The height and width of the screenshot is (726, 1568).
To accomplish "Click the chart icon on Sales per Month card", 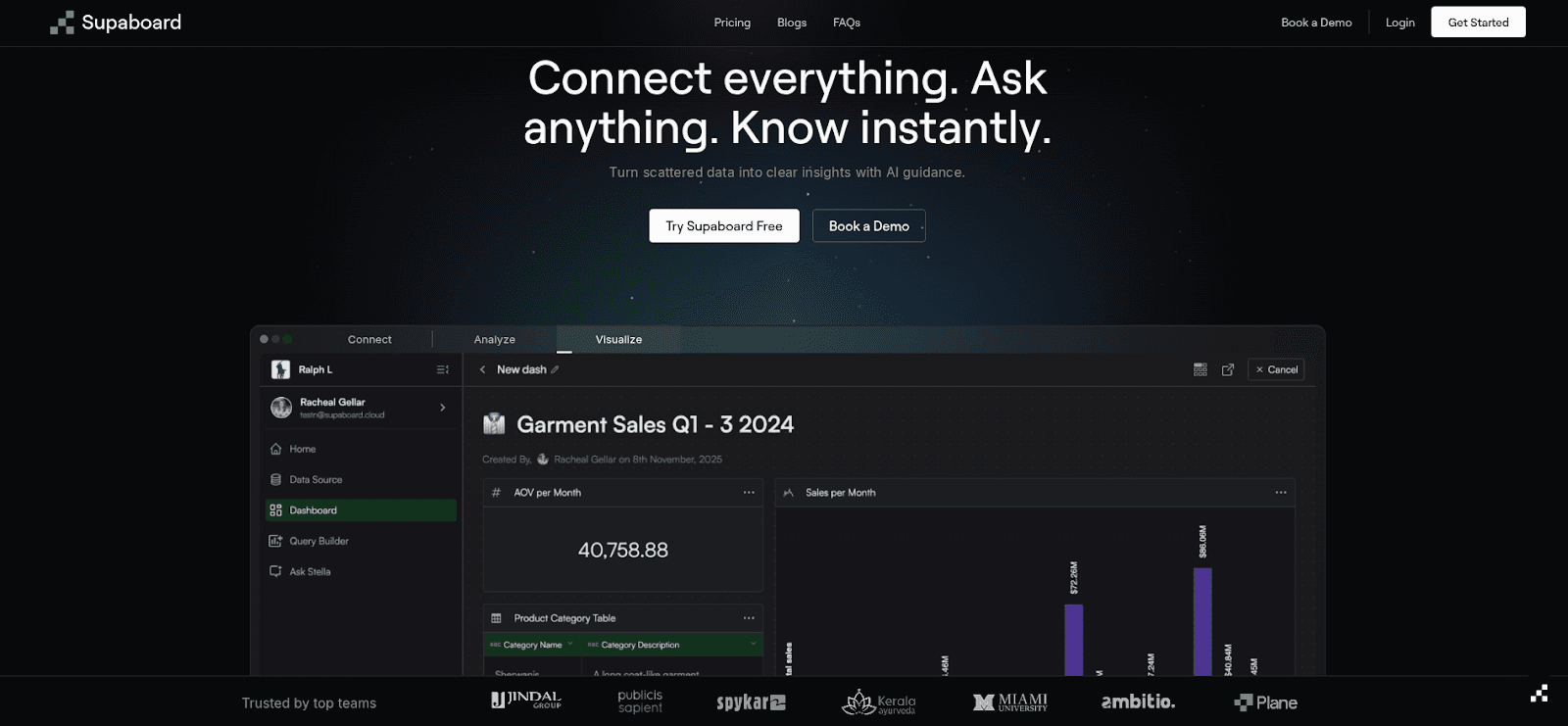I will click(788, 492).
